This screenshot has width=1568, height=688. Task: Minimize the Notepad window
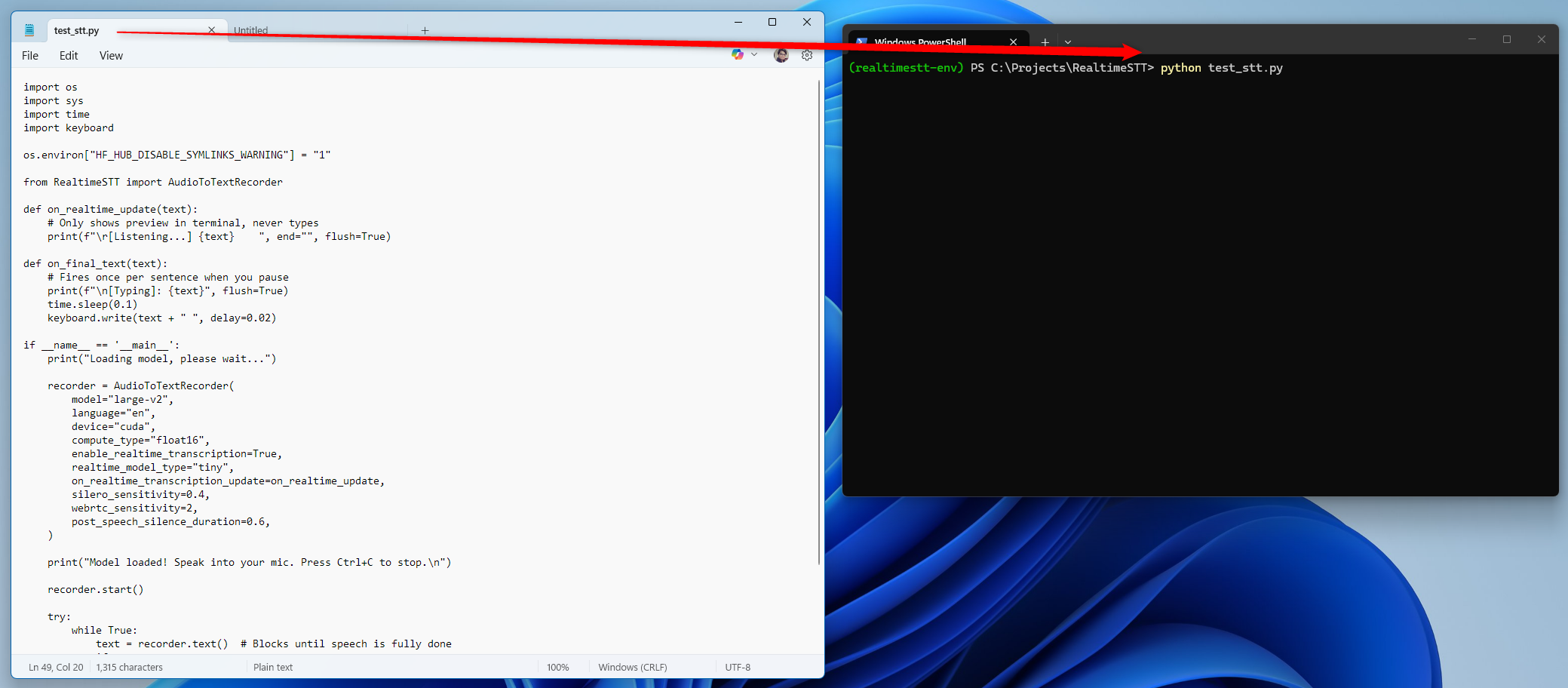[x=738, y=22]
